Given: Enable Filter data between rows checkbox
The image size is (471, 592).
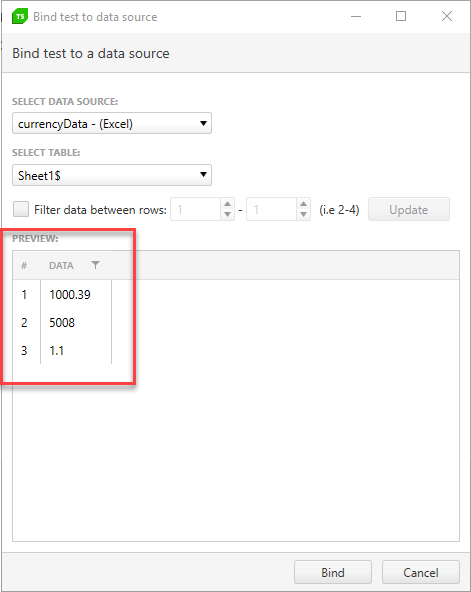Looking at the screenshot, I should tap(21, 209).
